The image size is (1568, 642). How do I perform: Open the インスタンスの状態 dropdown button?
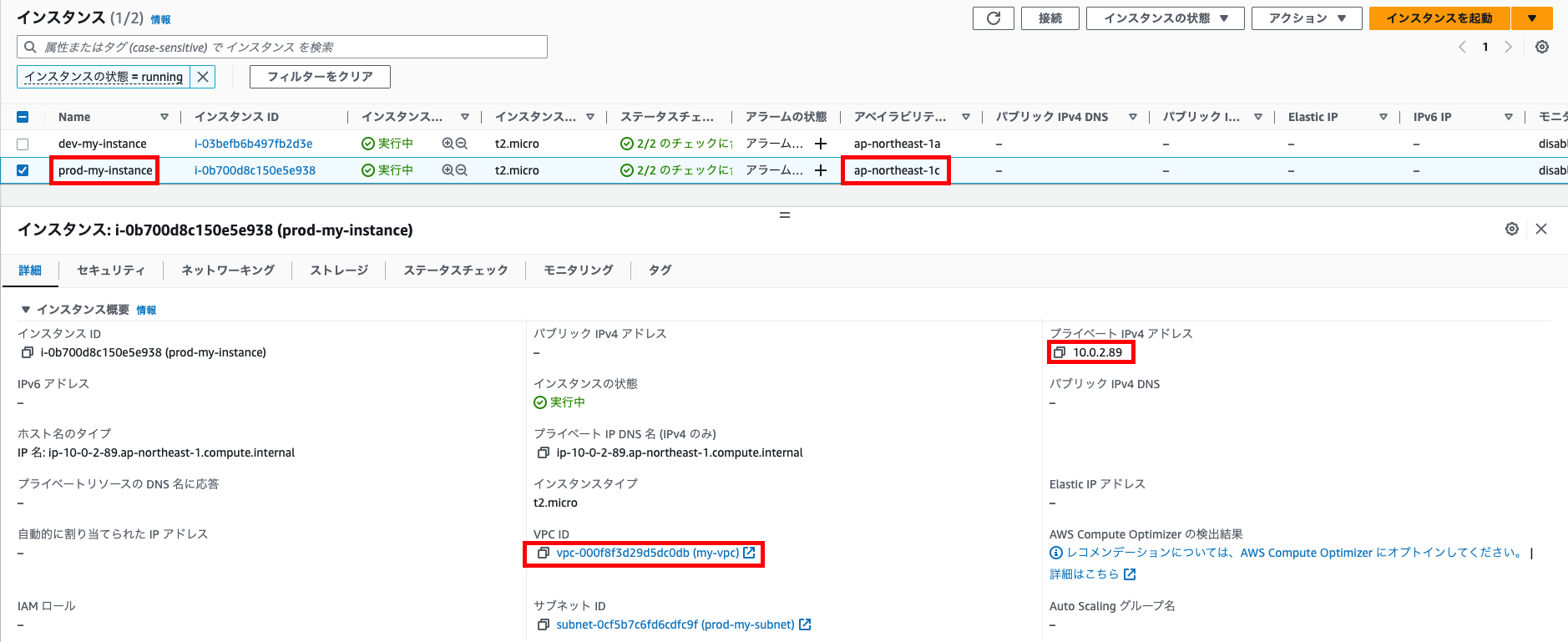pyautogui.click(x=1166, y=18)
